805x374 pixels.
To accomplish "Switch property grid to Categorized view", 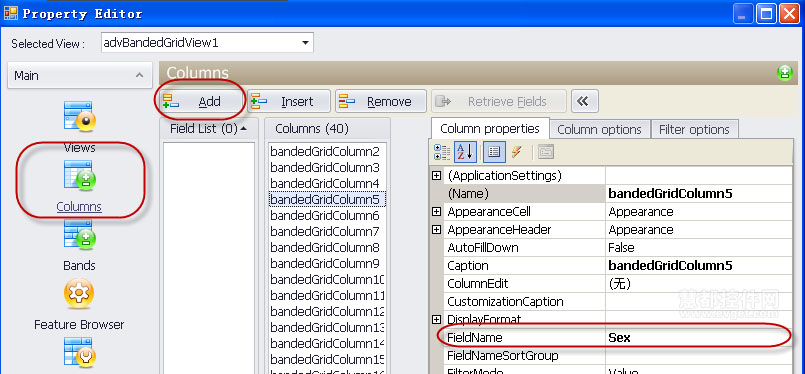I will coord(442,152).
